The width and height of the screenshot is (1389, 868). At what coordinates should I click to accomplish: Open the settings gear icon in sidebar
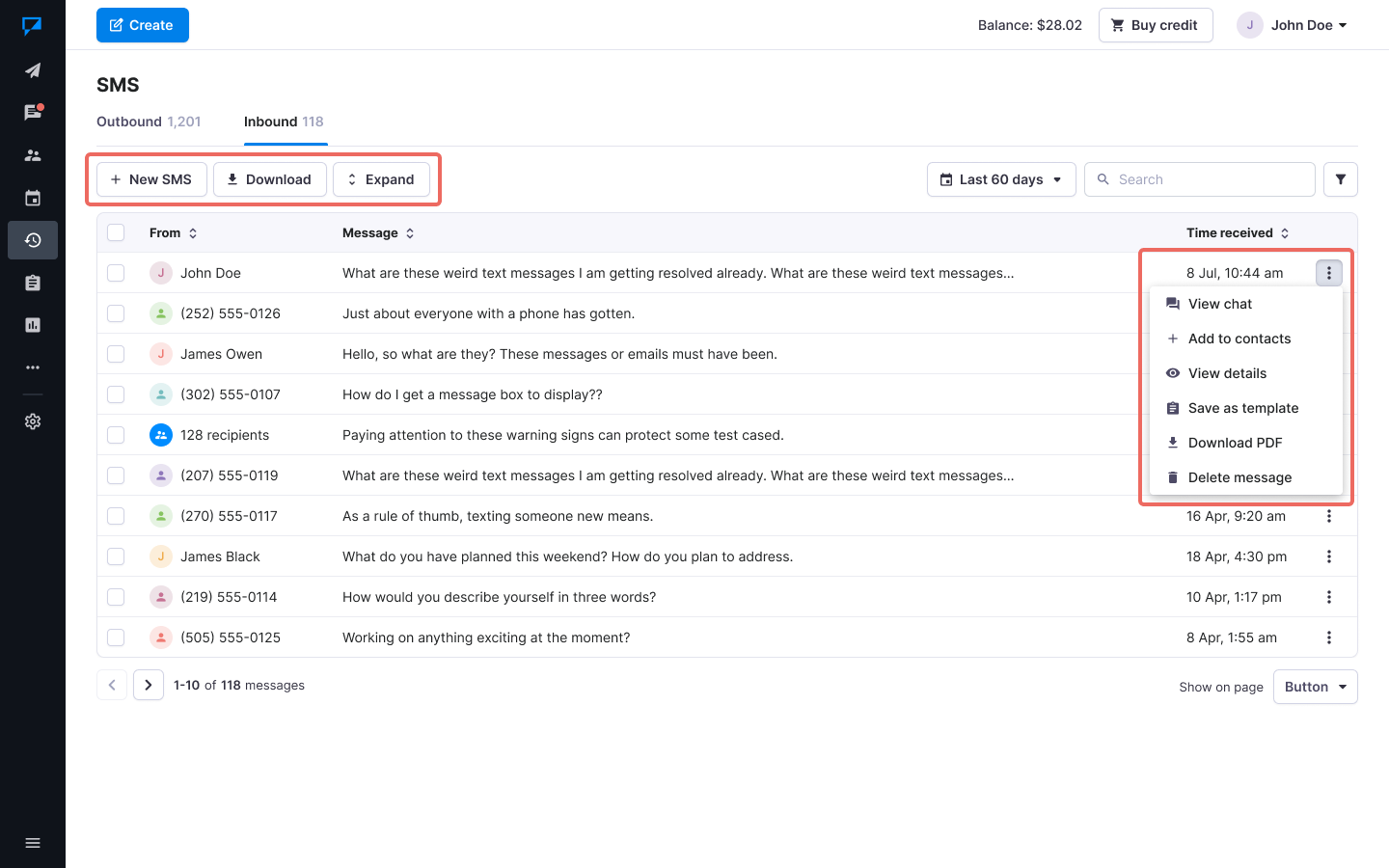33,421
